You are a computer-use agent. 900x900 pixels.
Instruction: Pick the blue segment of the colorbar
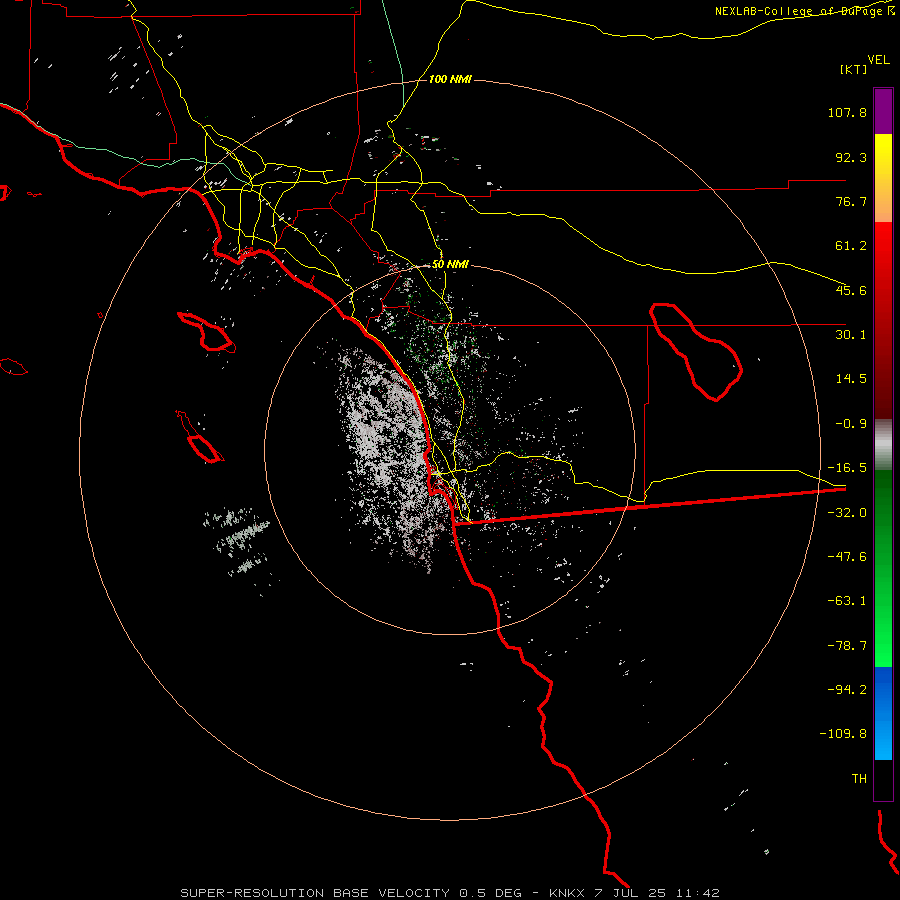pos(883,713)
